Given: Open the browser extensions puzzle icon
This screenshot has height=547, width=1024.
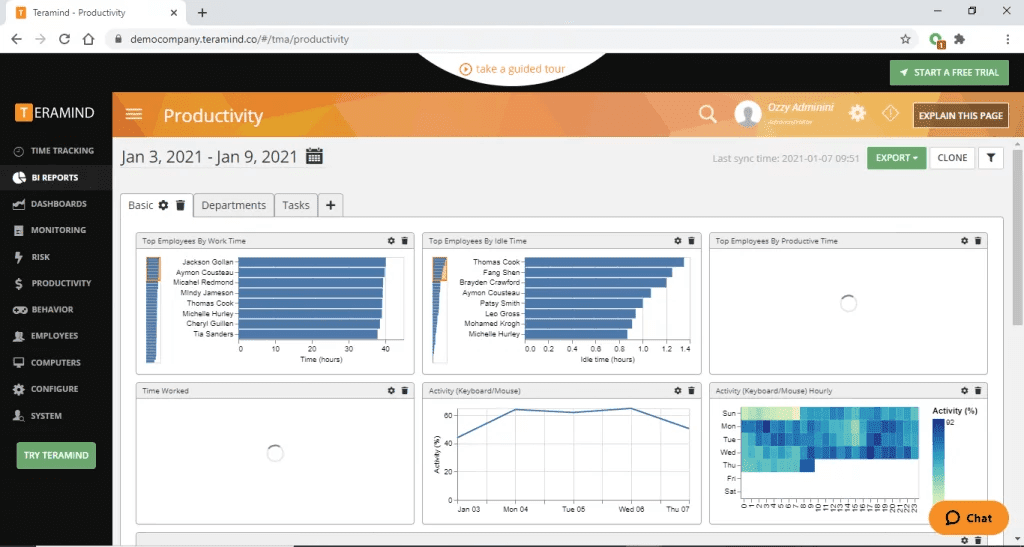Looking at the screenshot, I should [x=959, y=39].
